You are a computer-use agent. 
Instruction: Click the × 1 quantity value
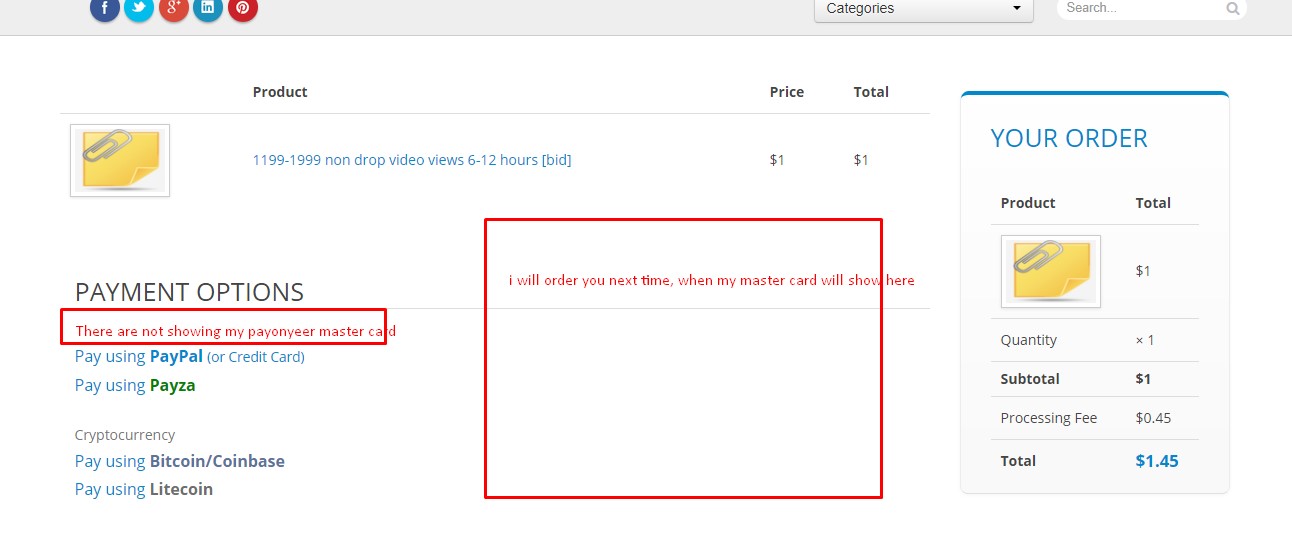[1145, 340]
